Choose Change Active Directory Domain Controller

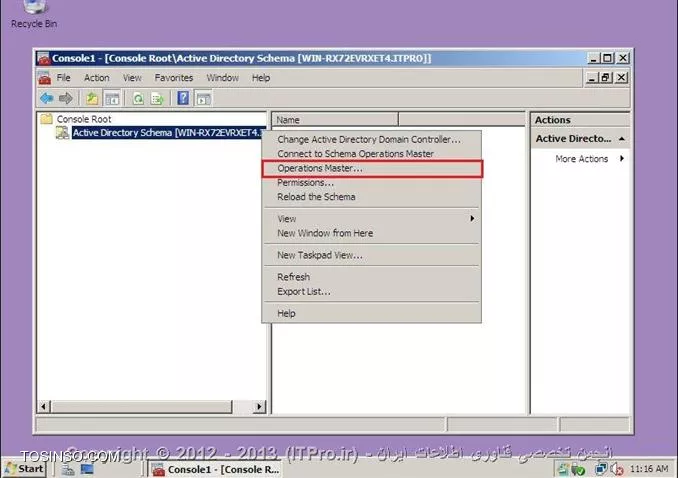coord(371,139)
